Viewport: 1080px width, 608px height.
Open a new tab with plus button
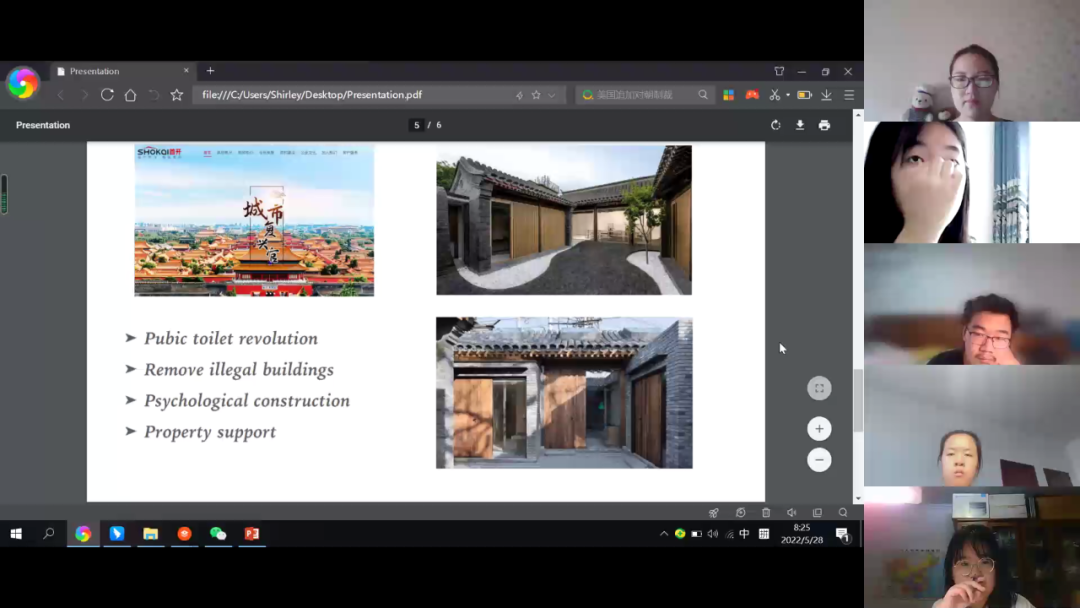tap(210, 71)
